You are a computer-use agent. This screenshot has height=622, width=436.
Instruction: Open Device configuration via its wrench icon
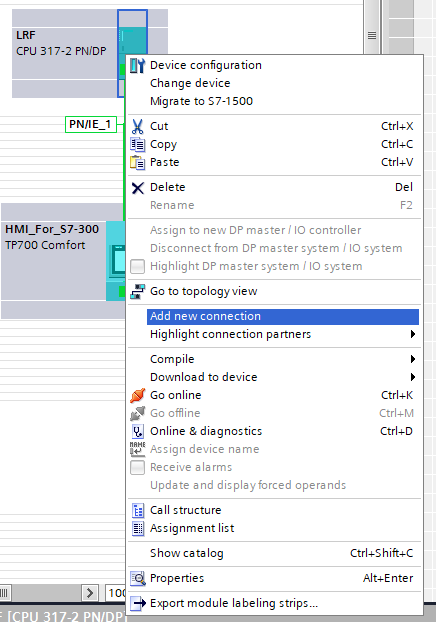click(x=137, y=65)
